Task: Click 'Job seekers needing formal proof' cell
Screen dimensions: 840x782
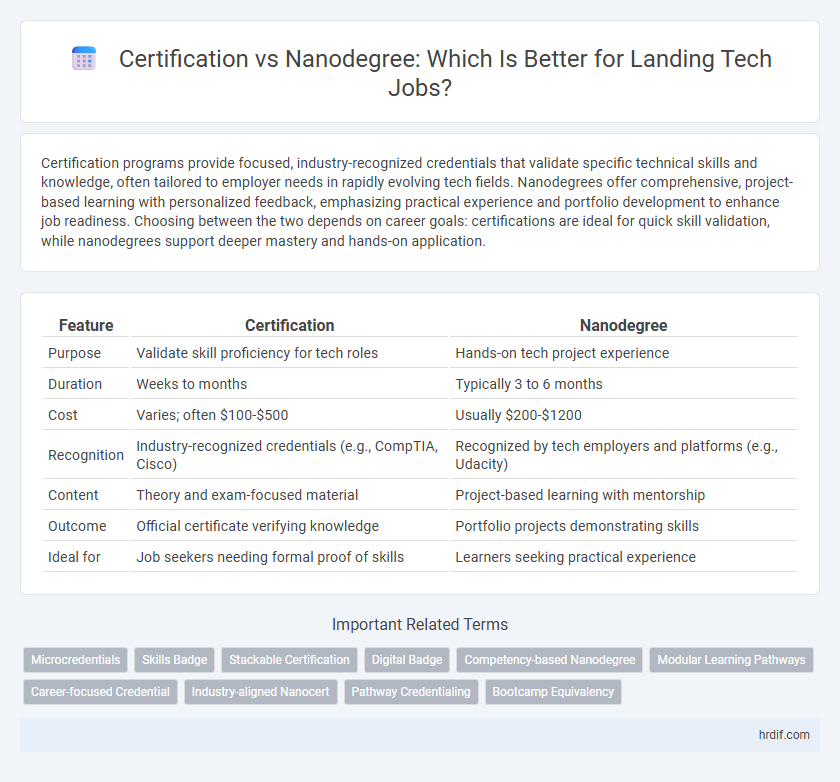Action: (289, 557)
